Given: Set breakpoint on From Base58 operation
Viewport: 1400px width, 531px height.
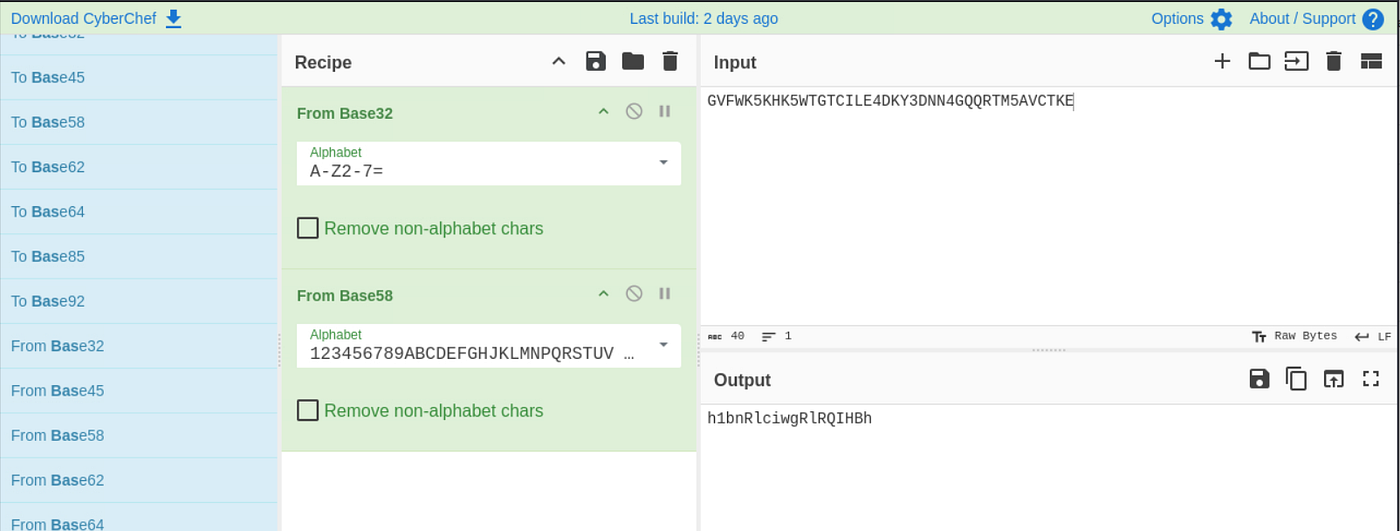Looking at the screenshot, I should pyautogui.click(x=664, y=293).
